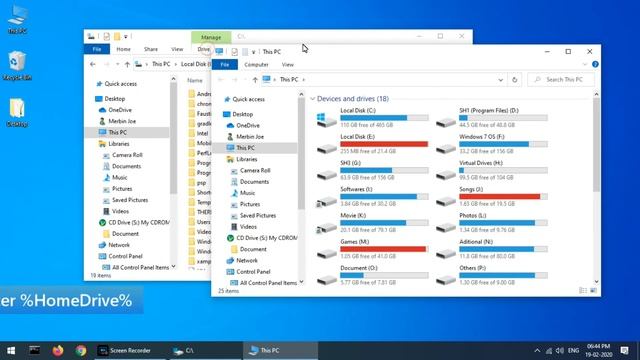Open Computer ribbon tab

click(256, 64)
